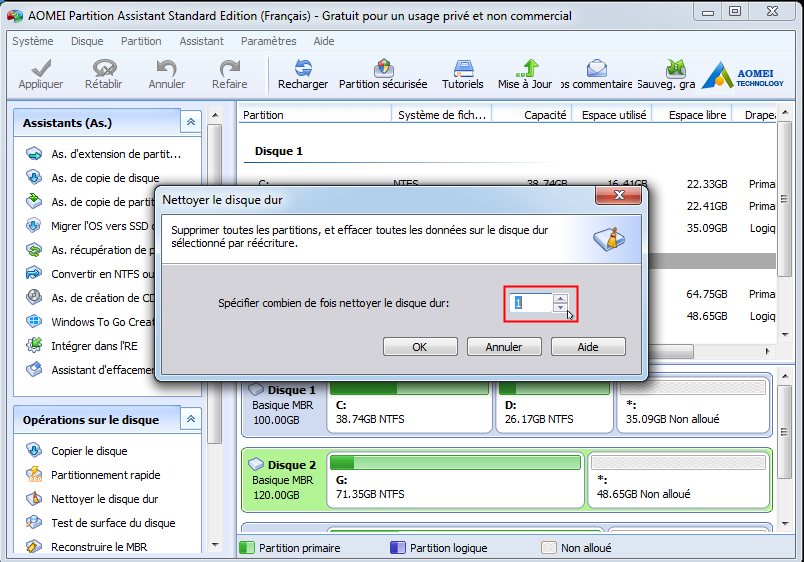Select Nettoyer le disque dur operation
This screenshot has height=562, width=804.
tap(92, 499)
